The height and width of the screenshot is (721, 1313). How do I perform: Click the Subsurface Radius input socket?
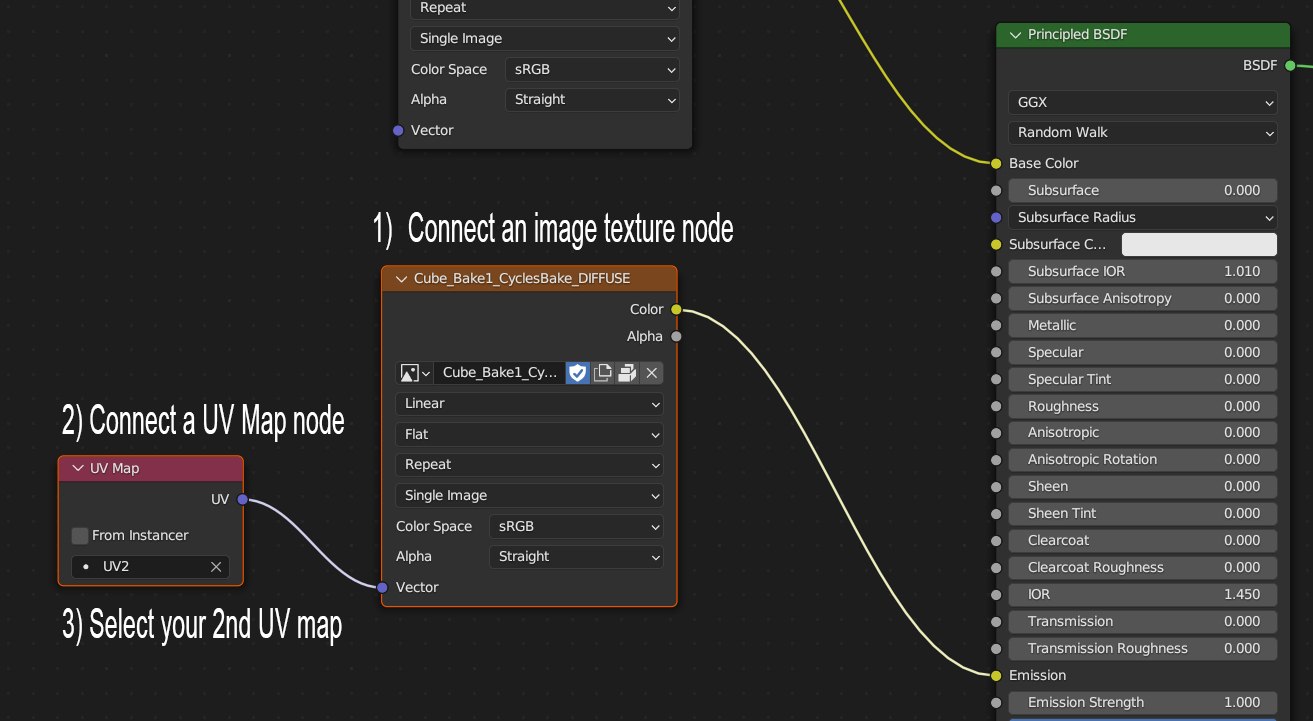pyautogui.click(x=996, y=217)
